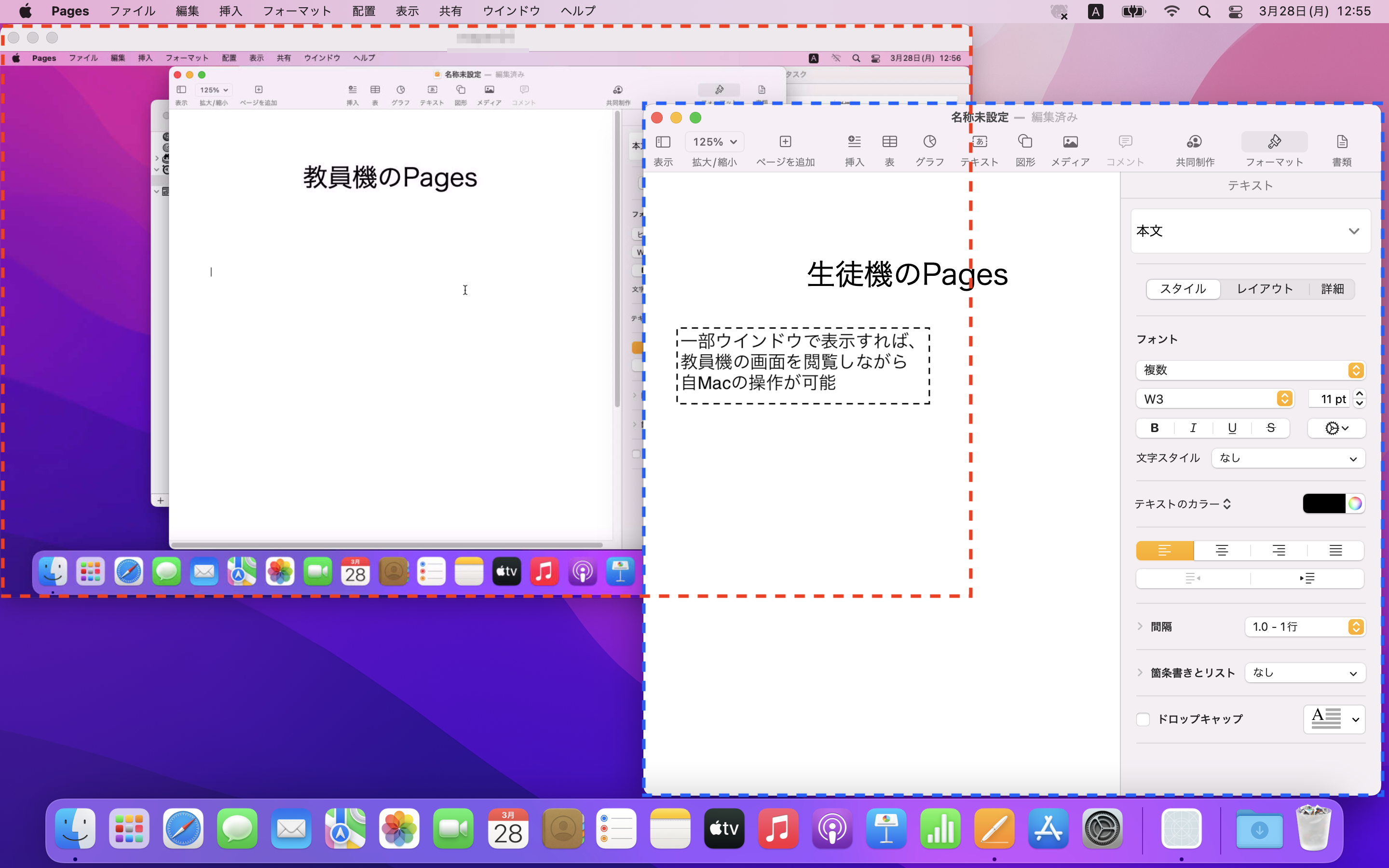Open the 文字スタイル なし dropdown
The height and width of the screenshot is (868, 1389).
[x=1288, y=458]
